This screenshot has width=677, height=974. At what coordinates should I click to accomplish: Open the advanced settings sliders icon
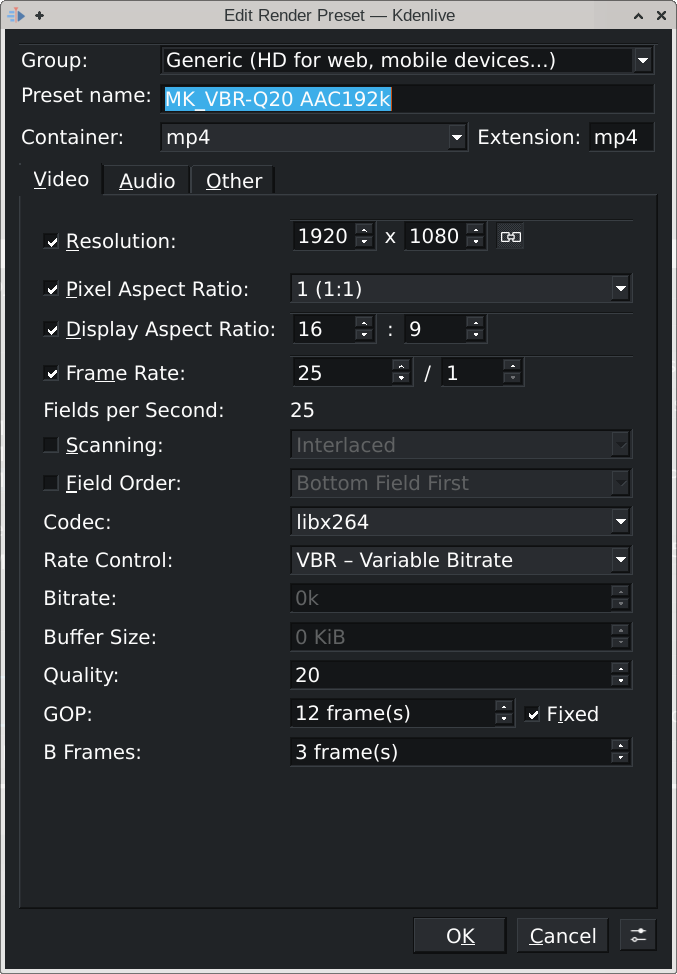637,935
